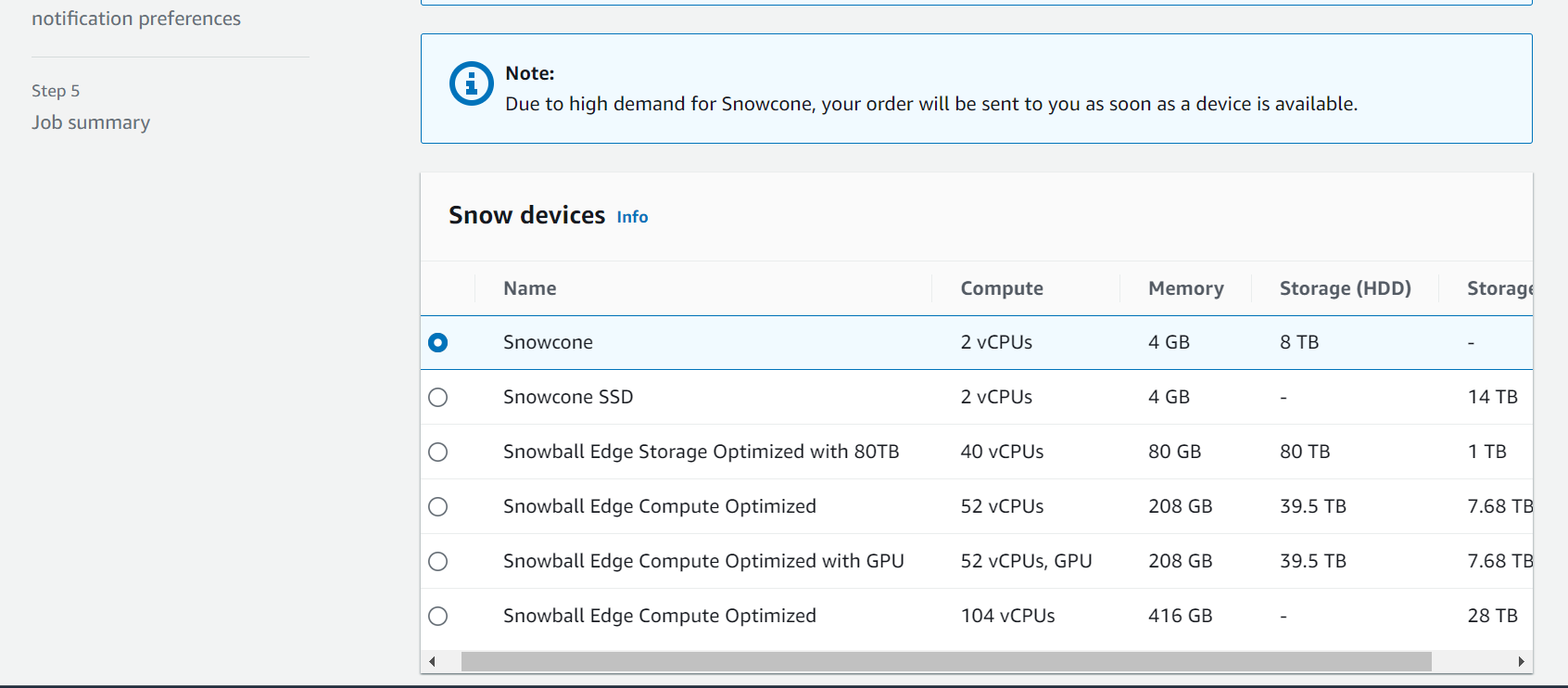Image resolution: width=1568 pixels, height=688 pixels.
Task: Select the Snowcone radio button
Action: click(438, 343)
